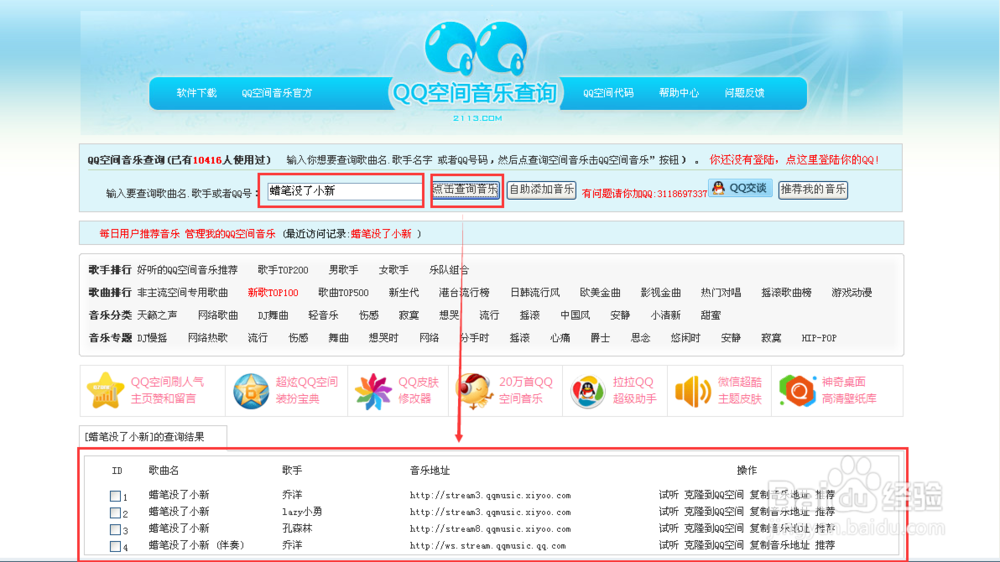Open 每日用户推荐音乐 link
Image resolution: width=1000 pixels, height=562 pixels.
pos(140,234)
